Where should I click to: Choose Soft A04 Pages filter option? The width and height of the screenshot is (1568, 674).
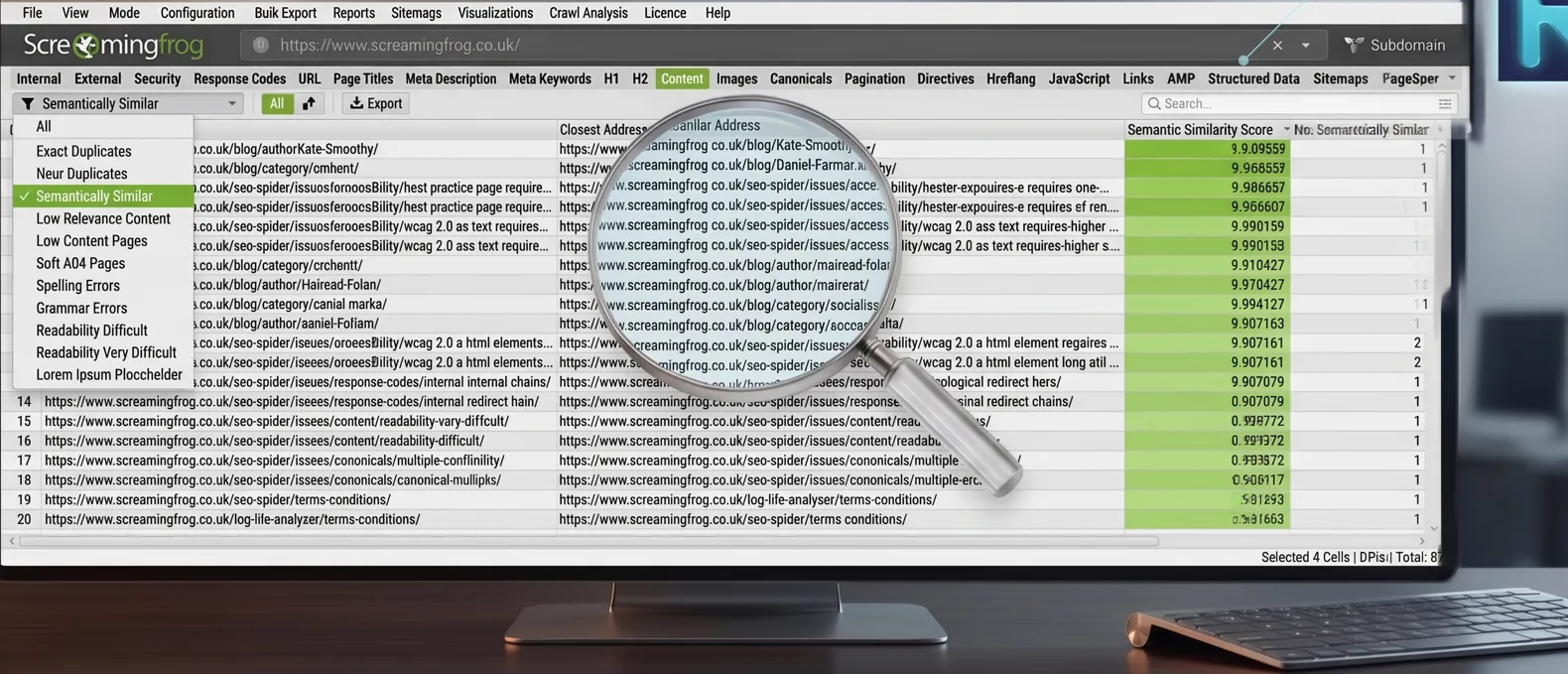point(103,263)
